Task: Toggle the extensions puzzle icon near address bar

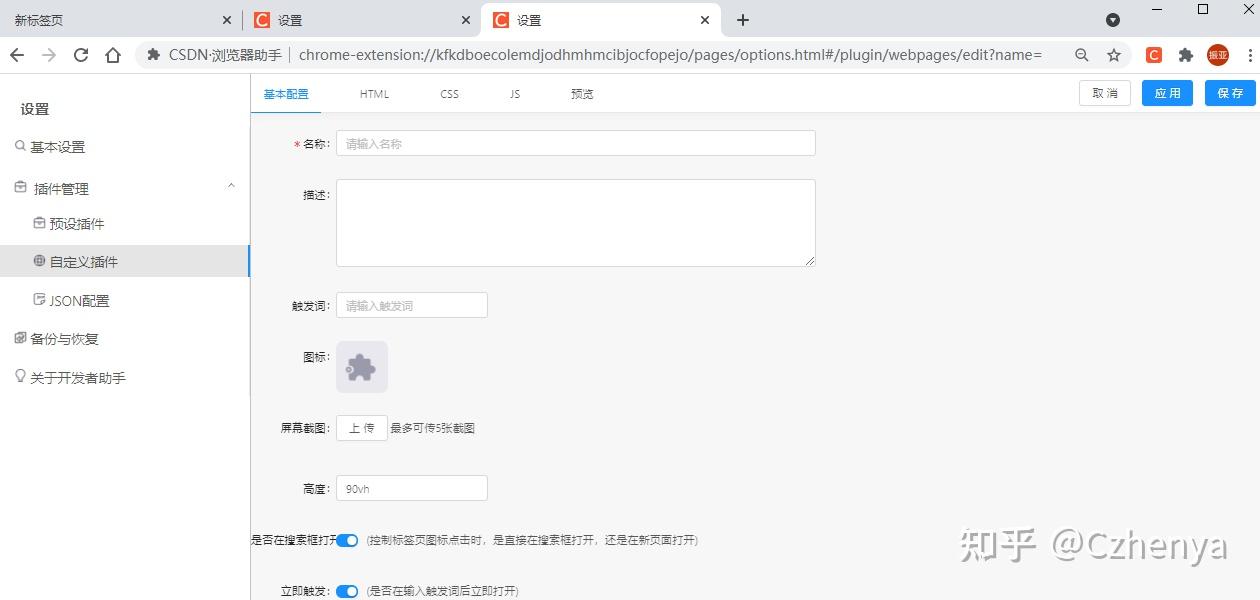Action: coord(1185,55)
